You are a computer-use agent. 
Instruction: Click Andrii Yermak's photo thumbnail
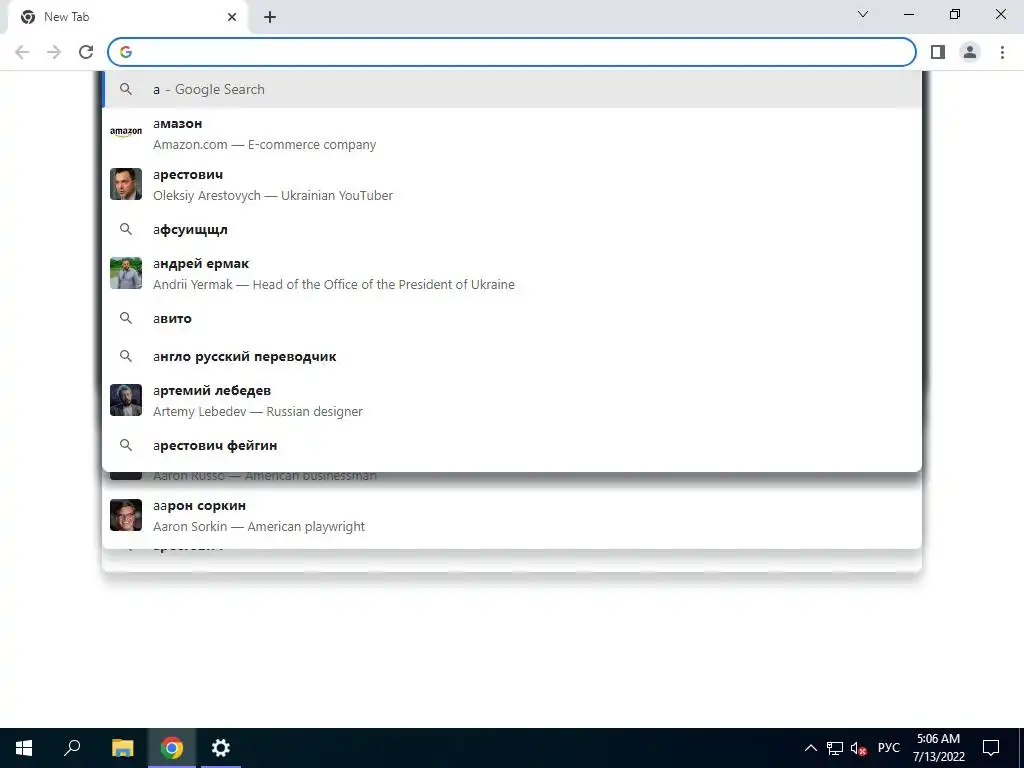pos(126,273)
